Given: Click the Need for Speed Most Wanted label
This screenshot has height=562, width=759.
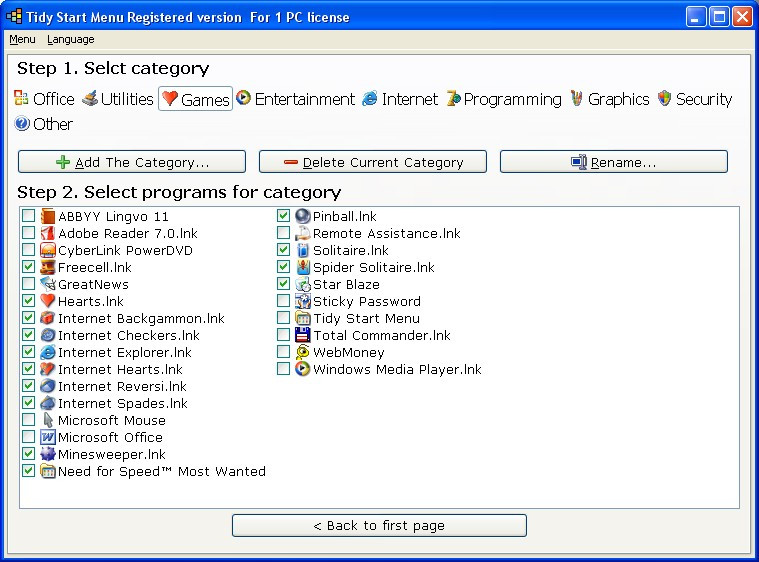Looking at the screenshot, I should (x=162, y=471).
